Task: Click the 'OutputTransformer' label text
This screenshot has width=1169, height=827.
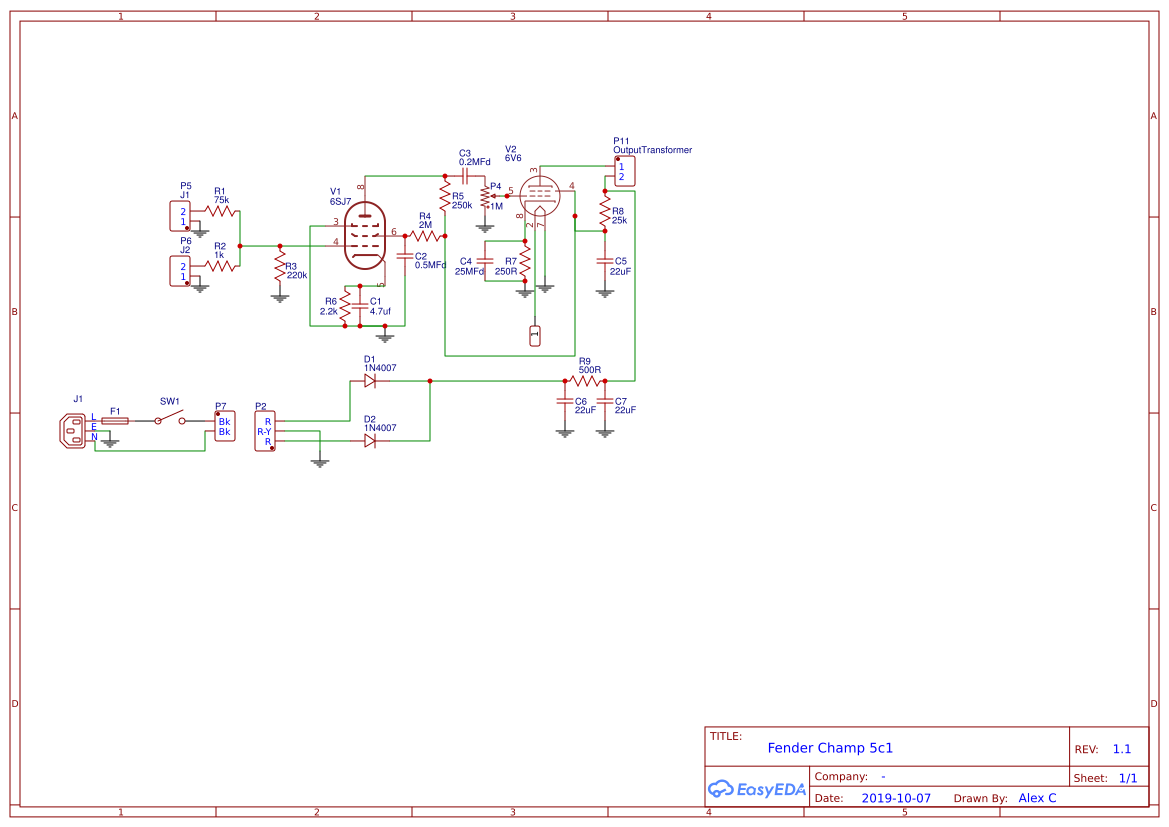Action: tap(652, 150)
